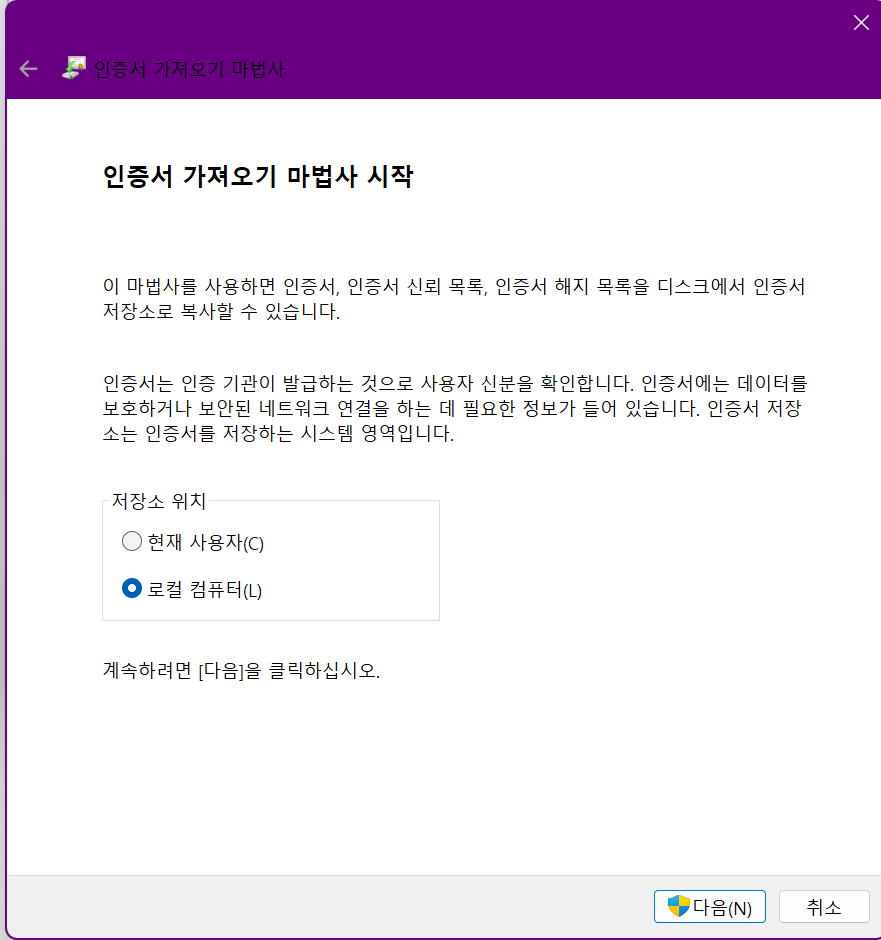Click the back arrow in wizard header
881x940 pixels.
28,69
